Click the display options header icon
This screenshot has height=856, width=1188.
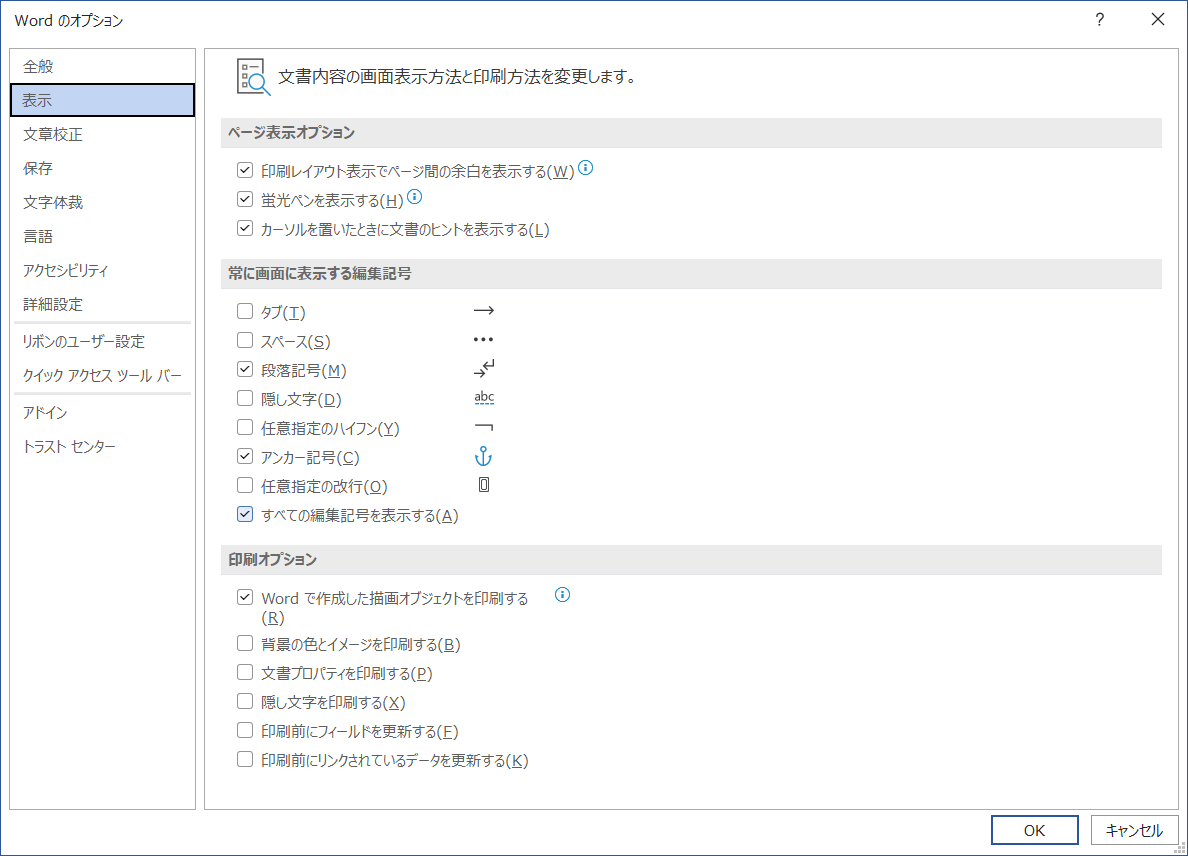[253, 77]
